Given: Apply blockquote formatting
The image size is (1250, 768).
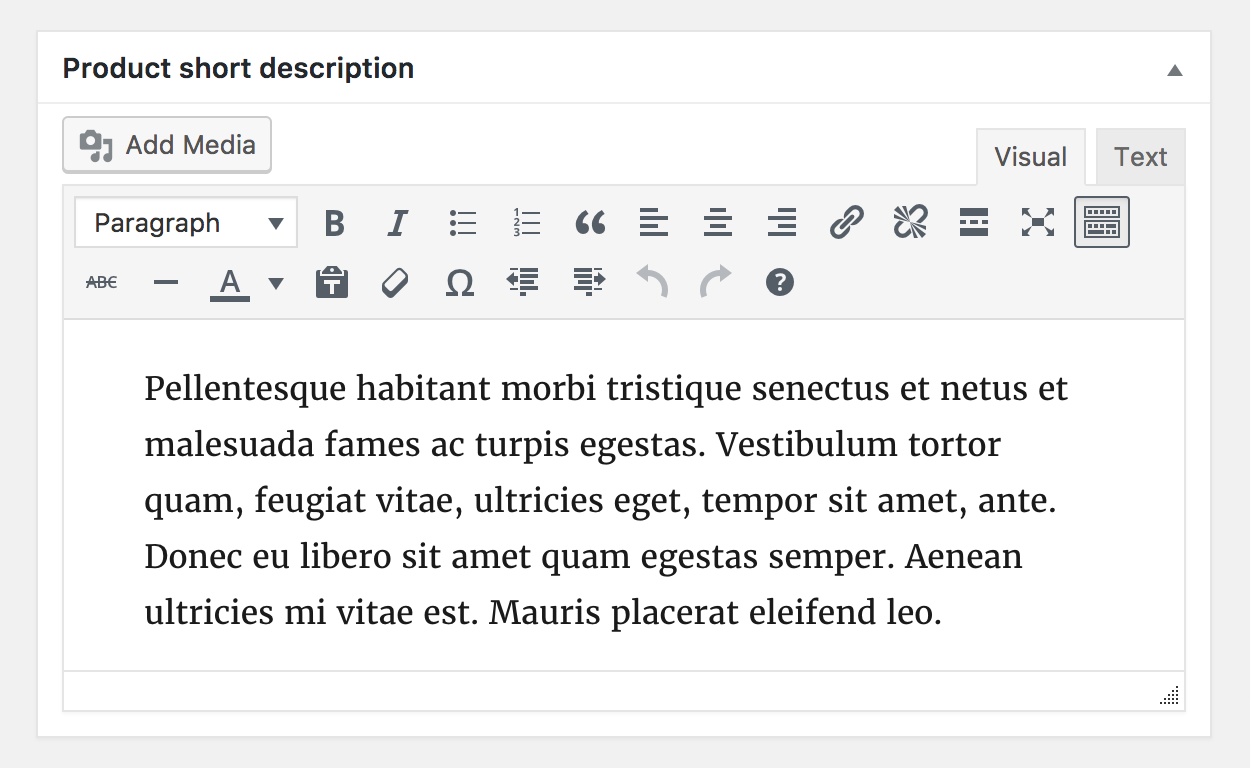Looking at the screenshot, I should click(590, 222).
